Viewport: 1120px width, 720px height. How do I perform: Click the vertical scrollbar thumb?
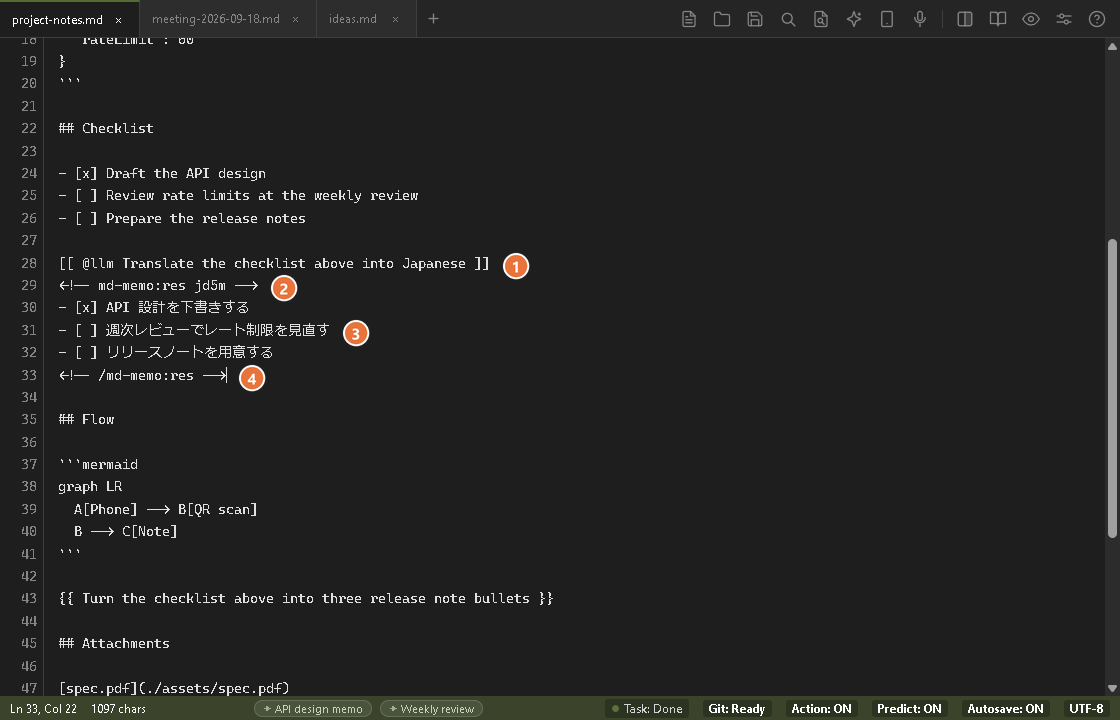click(x=1112, y=389)
